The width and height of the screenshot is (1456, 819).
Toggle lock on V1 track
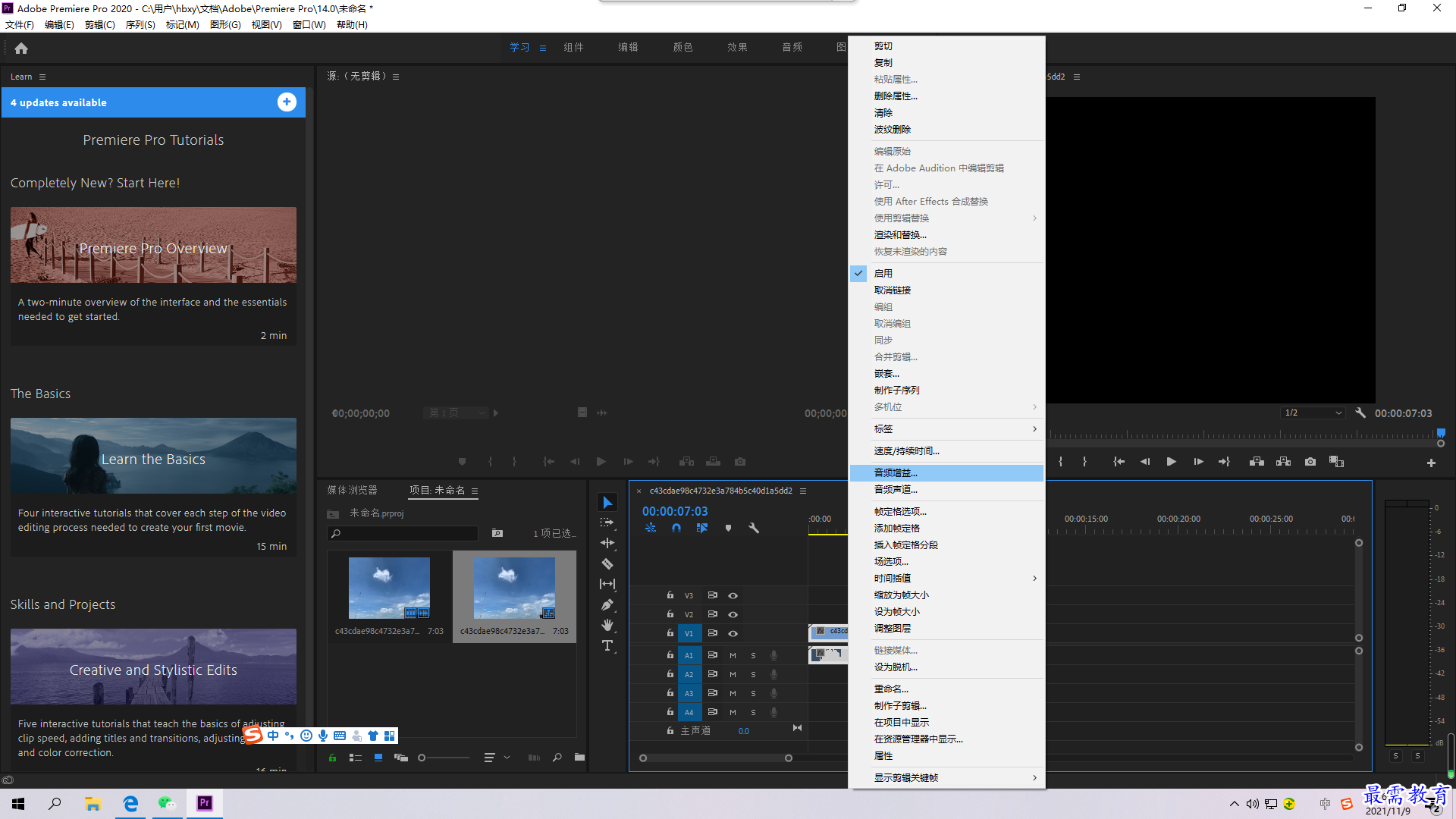pos(670,633)
